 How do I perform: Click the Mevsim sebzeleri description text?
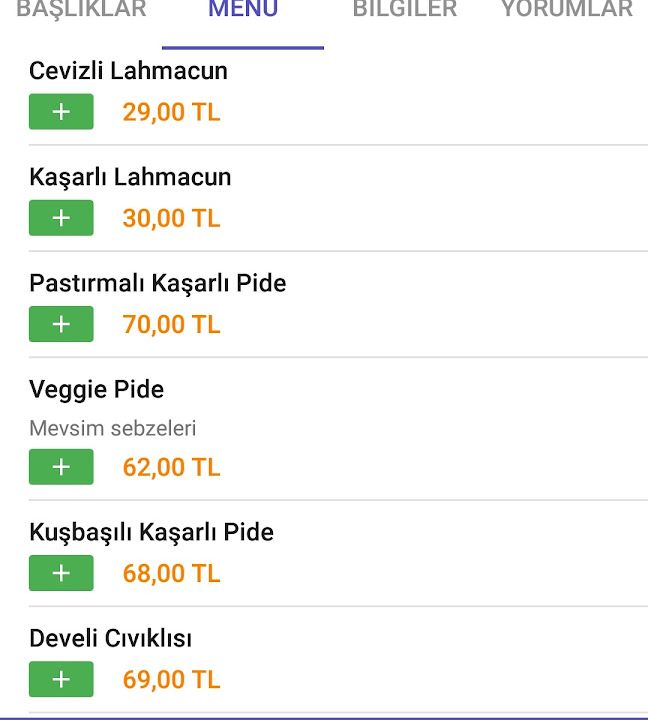click(x=113, y=428)
